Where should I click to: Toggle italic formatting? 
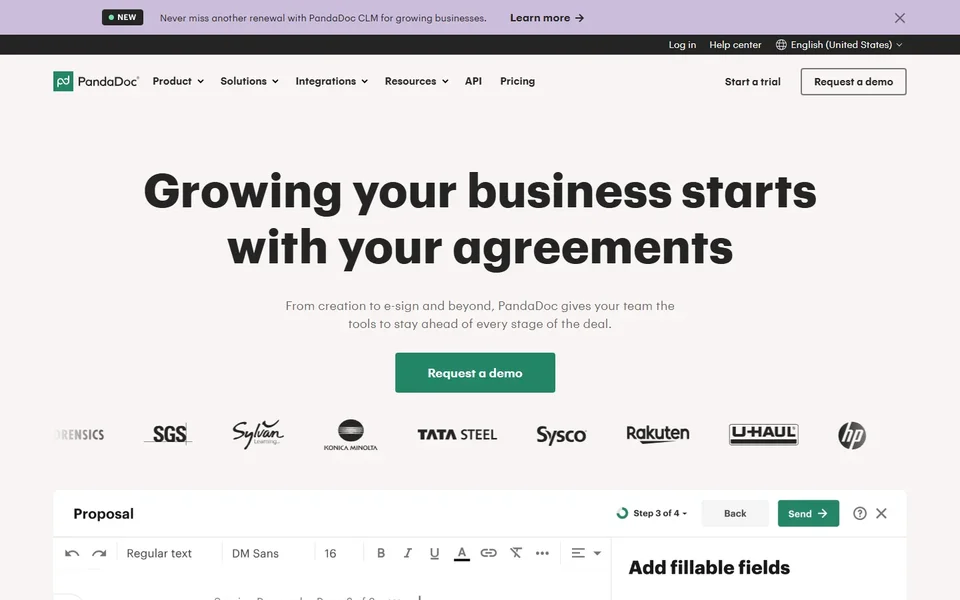click(408, 553)
